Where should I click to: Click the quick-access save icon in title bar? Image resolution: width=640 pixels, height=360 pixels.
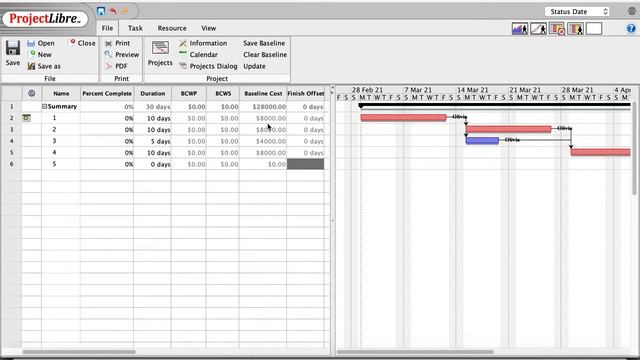pyautogui.click(x=101, y=11)
